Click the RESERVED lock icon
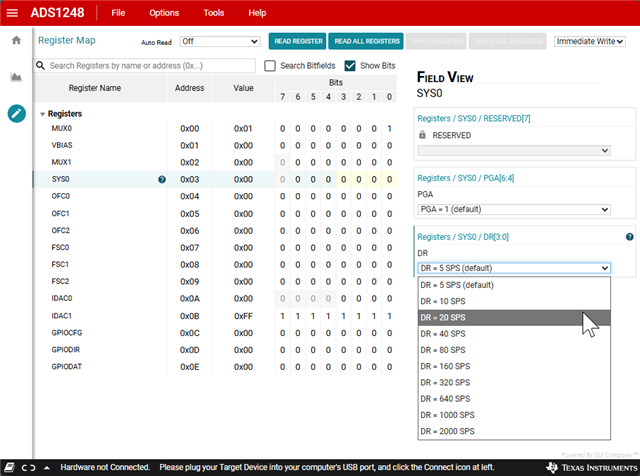Image resolution: width=640 pixels, height=476 pixels. pyautogui.click(x=422, y=135)
